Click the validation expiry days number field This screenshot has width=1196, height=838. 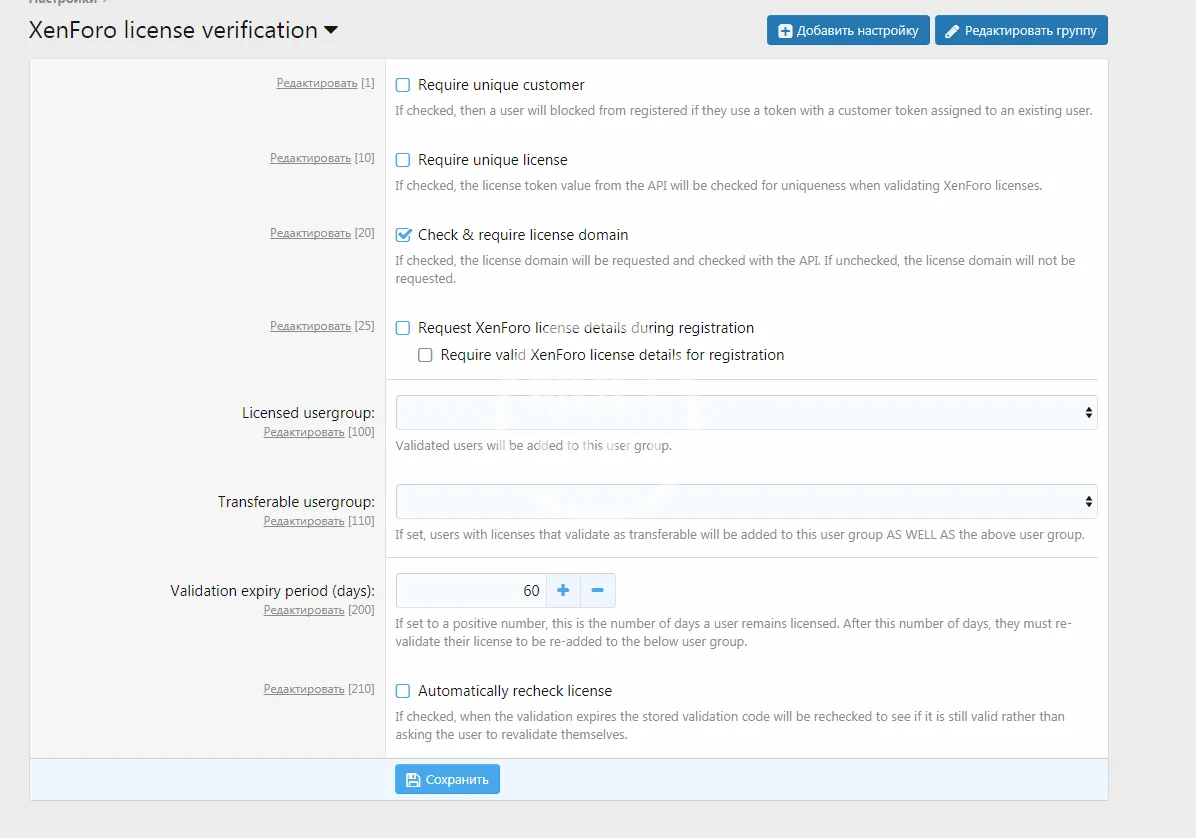[x=471, y=591]
